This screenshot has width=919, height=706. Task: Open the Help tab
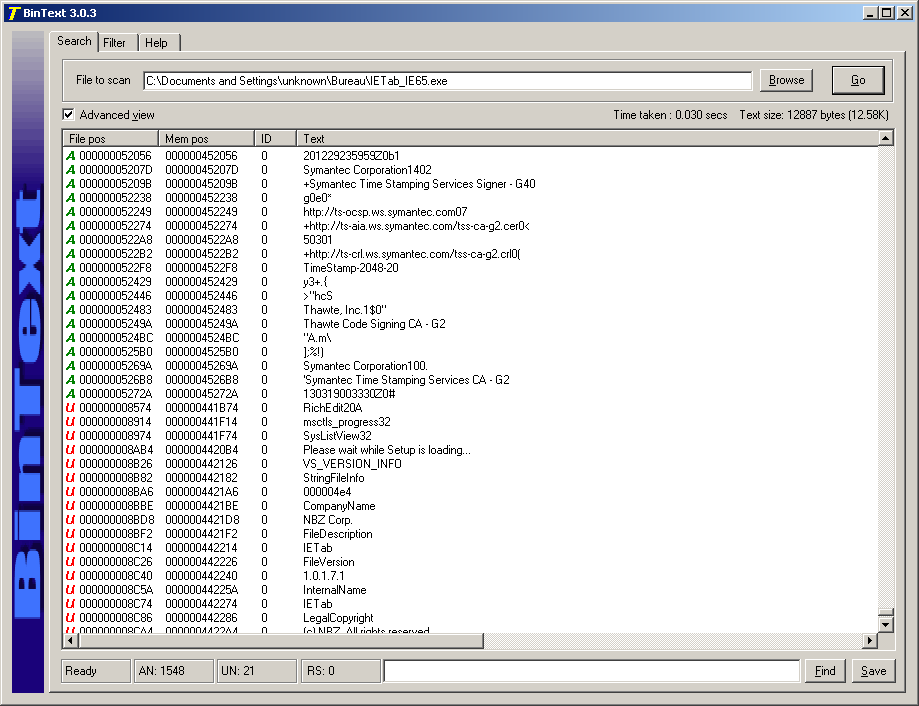156,43
